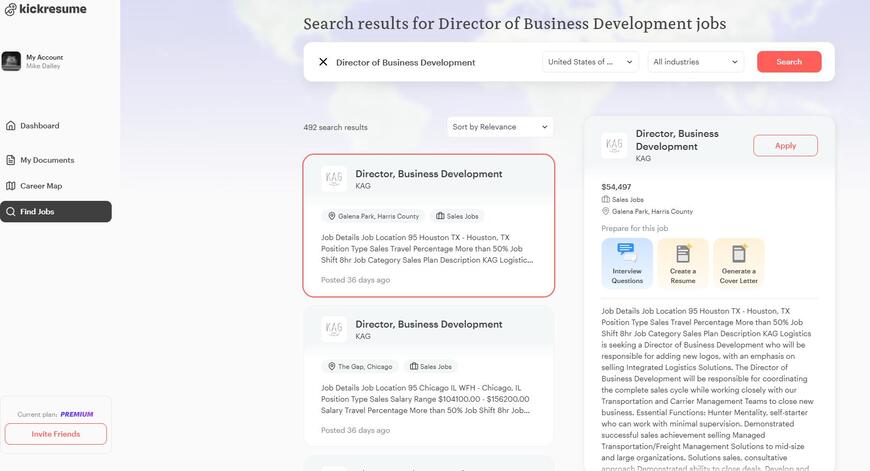
Task: Click location pin in job detail panel
Action: click(605, 211)
